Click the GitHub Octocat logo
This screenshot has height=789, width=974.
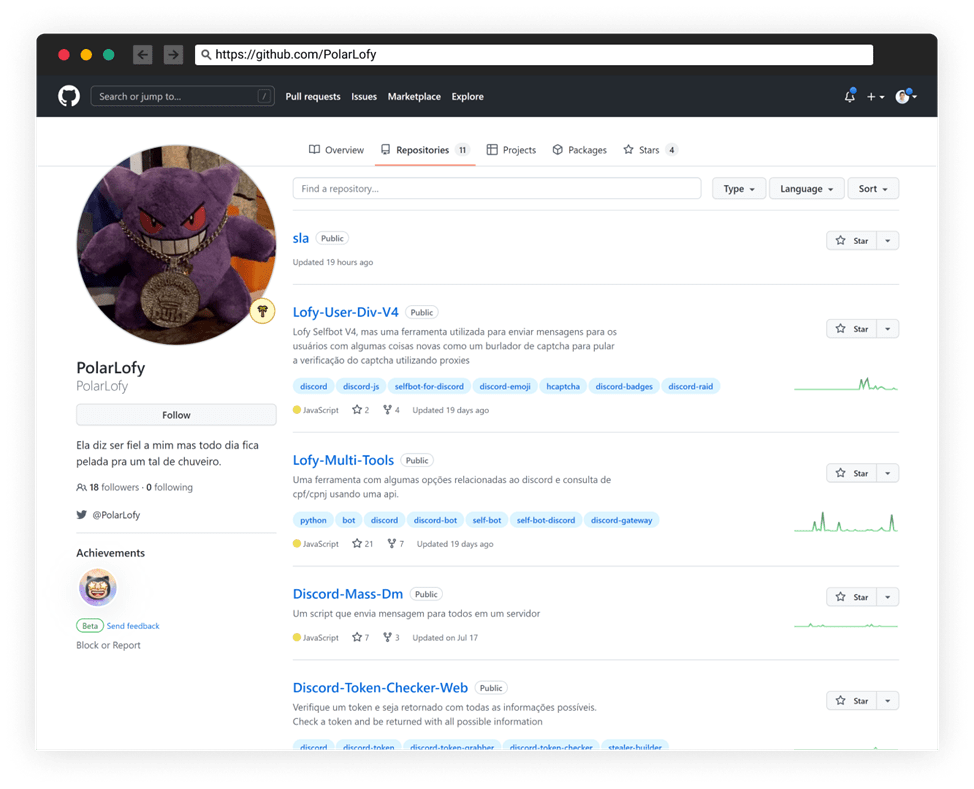coord(69,96)
